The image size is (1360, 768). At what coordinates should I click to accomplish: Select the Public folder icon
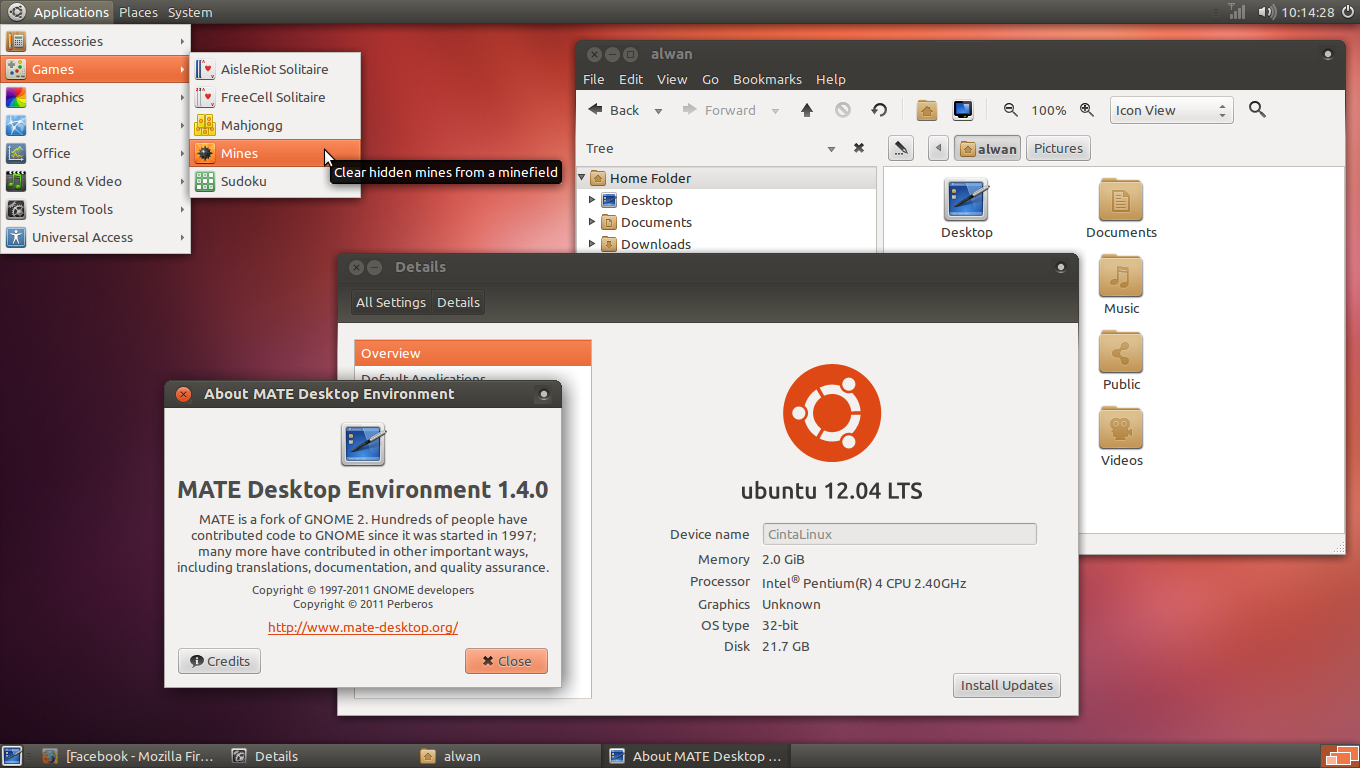click(x=1121, y=361)
